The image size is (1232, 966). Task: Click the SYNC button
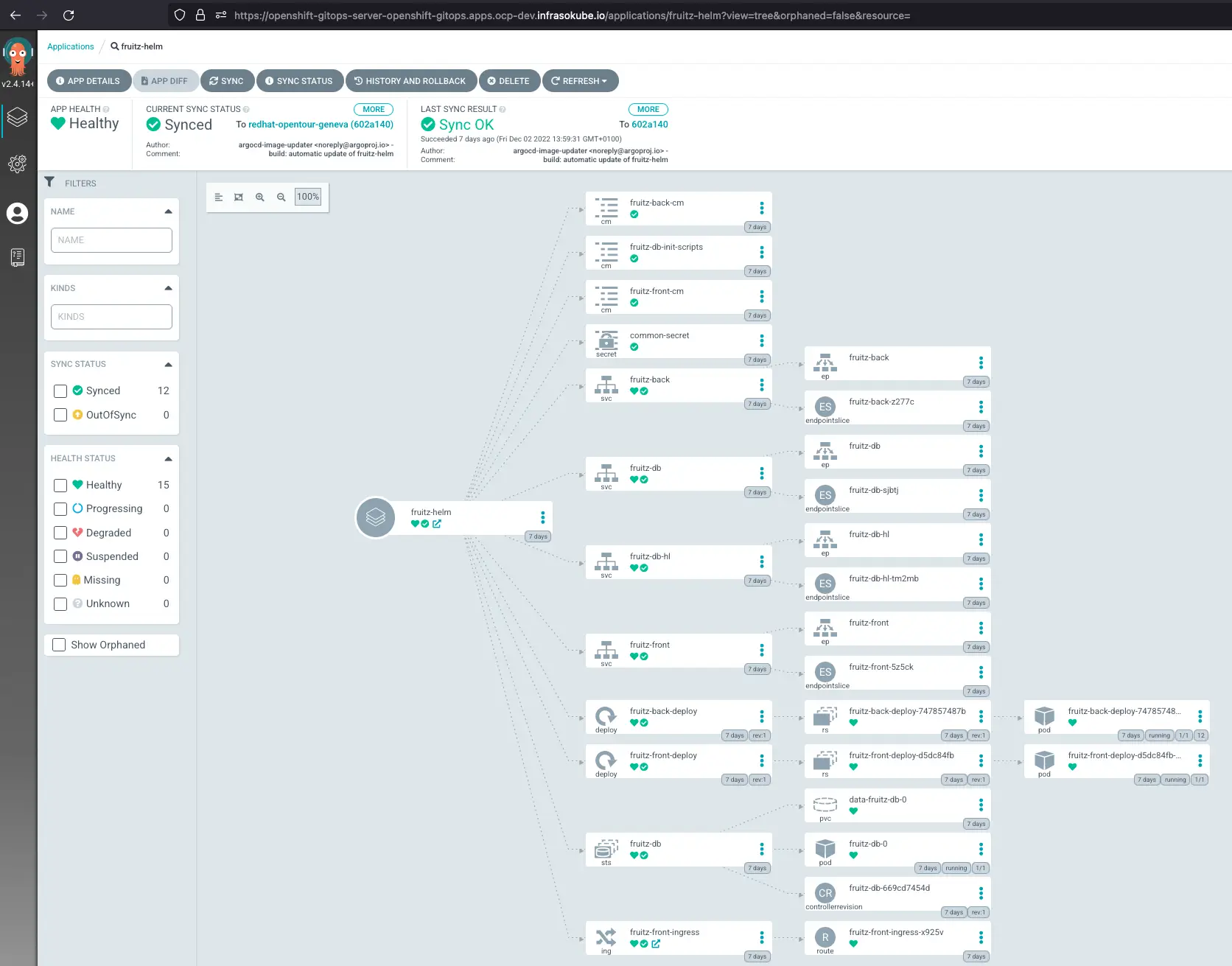[227, 81]
